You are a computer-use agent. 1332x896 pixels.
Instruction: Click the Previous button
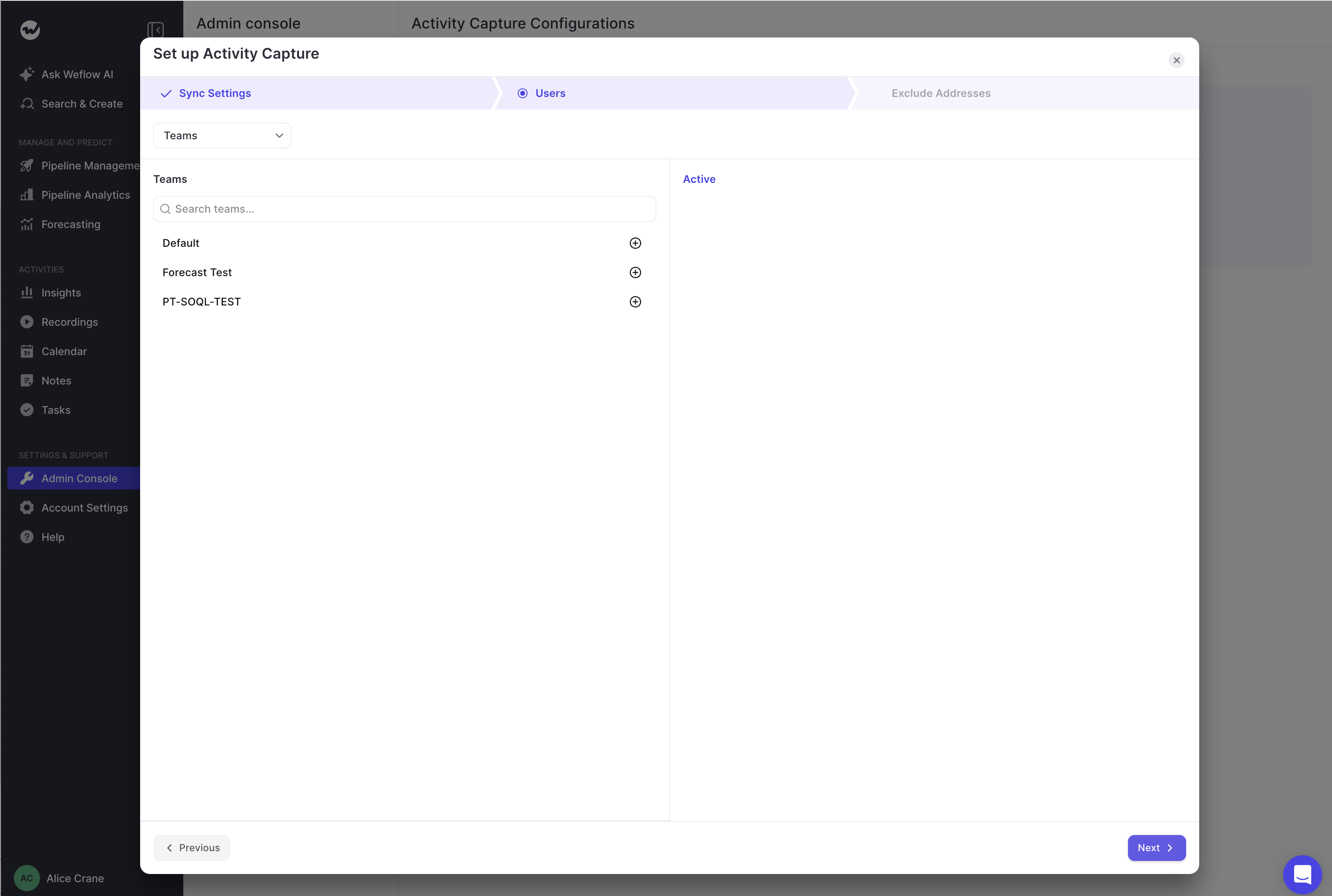click(191, 848)
